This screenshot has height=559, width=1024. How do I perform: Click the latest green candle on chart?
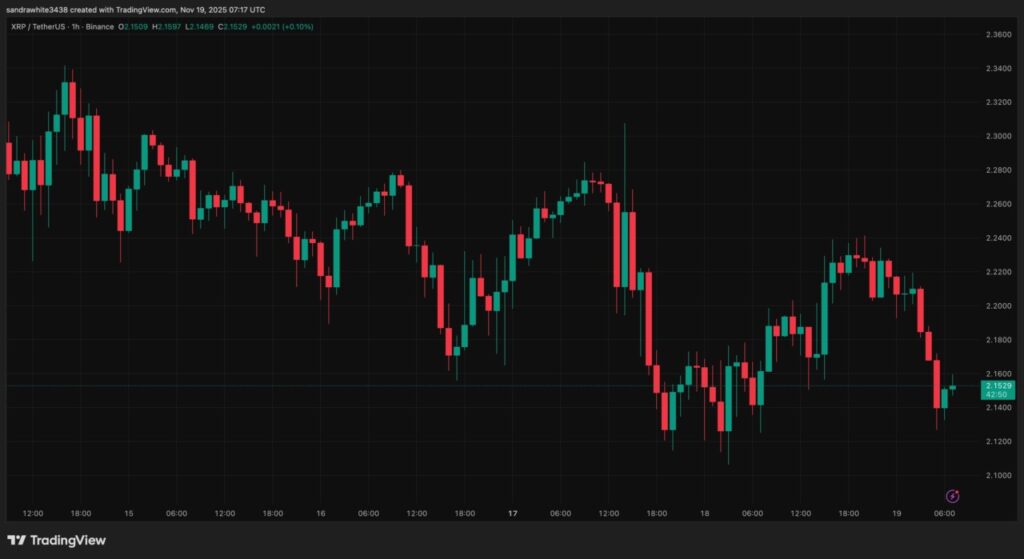pyautogui.click(x=953, y=387)
